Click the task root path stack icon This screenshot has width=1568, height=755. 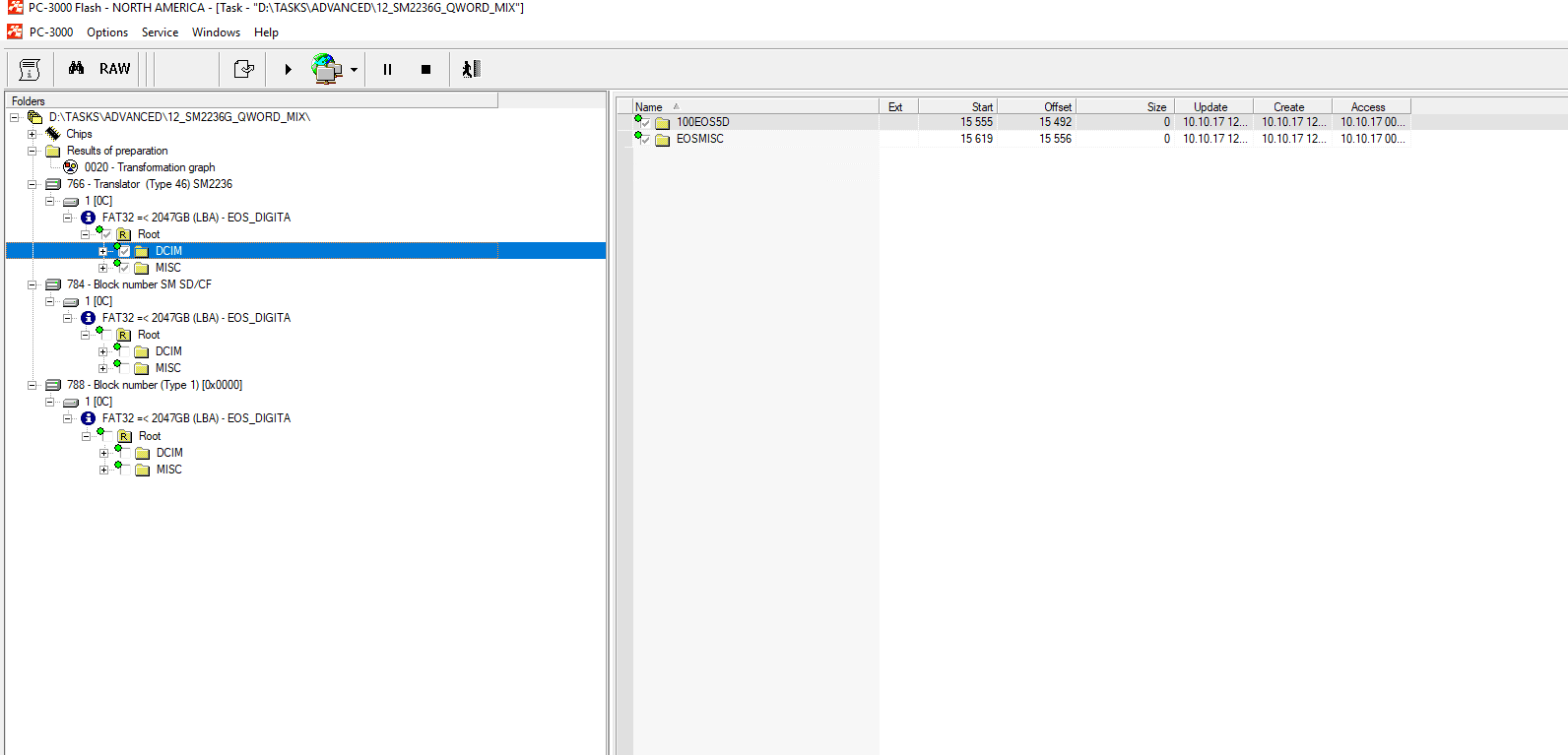pos(35,117)
